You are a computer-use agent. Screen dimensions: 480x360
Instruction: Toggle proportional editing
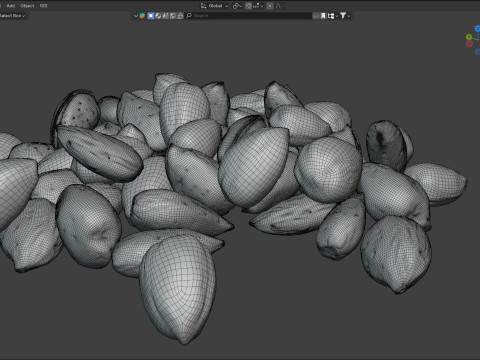(270, 6)
